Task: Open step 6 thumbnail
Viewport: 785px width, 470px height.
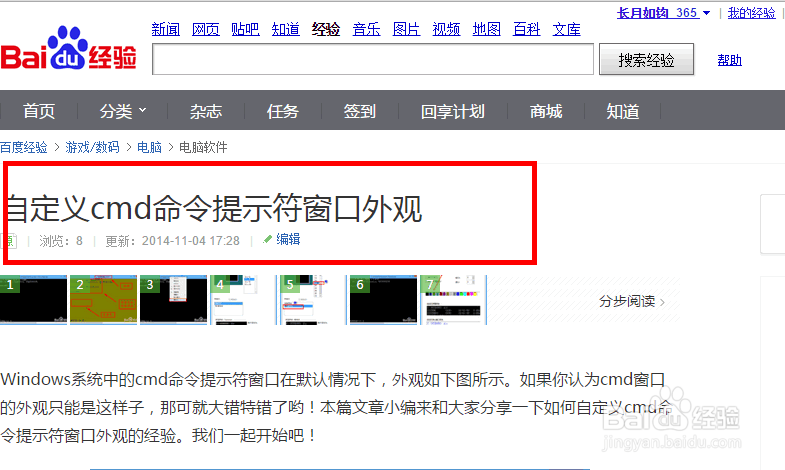Action: pyautogui.click(x=383, y=300)
